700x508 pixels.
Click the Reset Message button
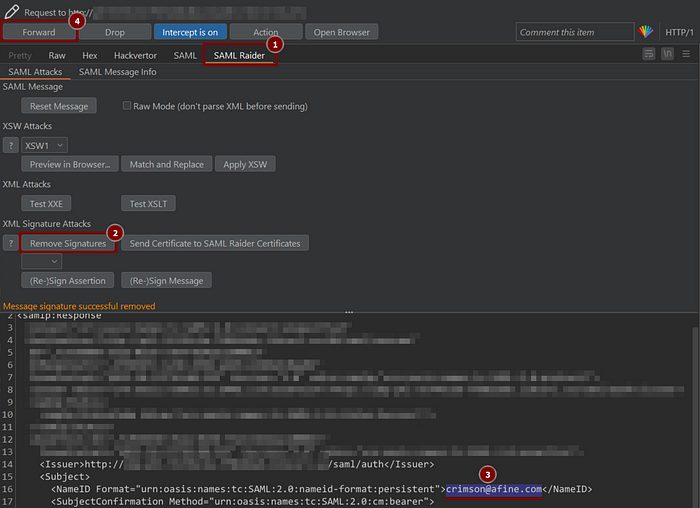(59, 106)
